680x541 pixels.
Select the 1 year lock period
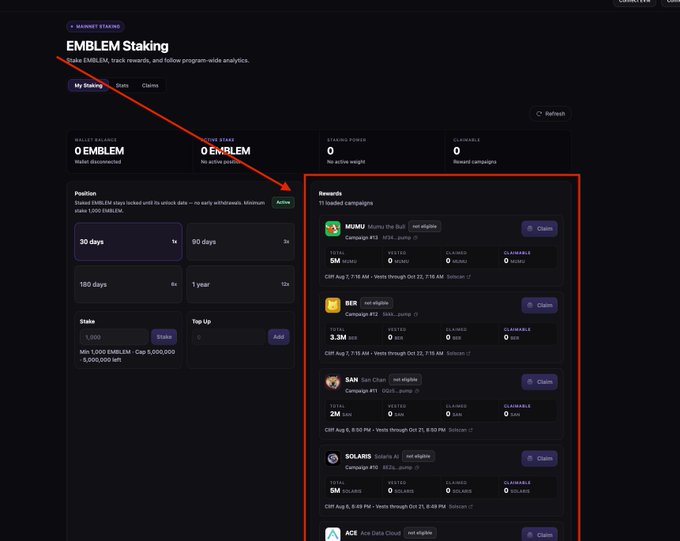pyautogui.click(x=241, y=284)
